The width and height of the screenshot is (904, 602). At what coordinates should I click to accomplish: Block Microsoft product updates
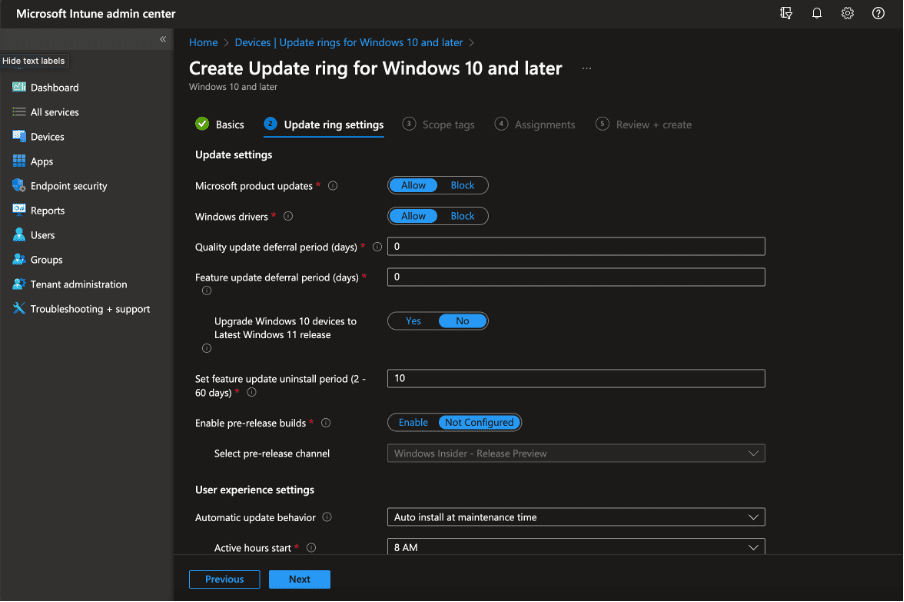click(462, 185)
